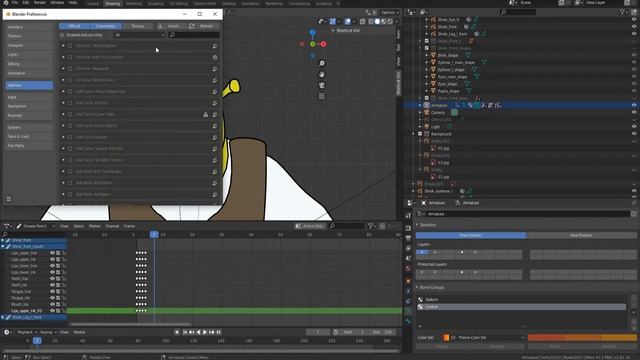Screen dimensions: 640x360
Task: Select the Pose Position button
Action: click(x=471, y=236)
